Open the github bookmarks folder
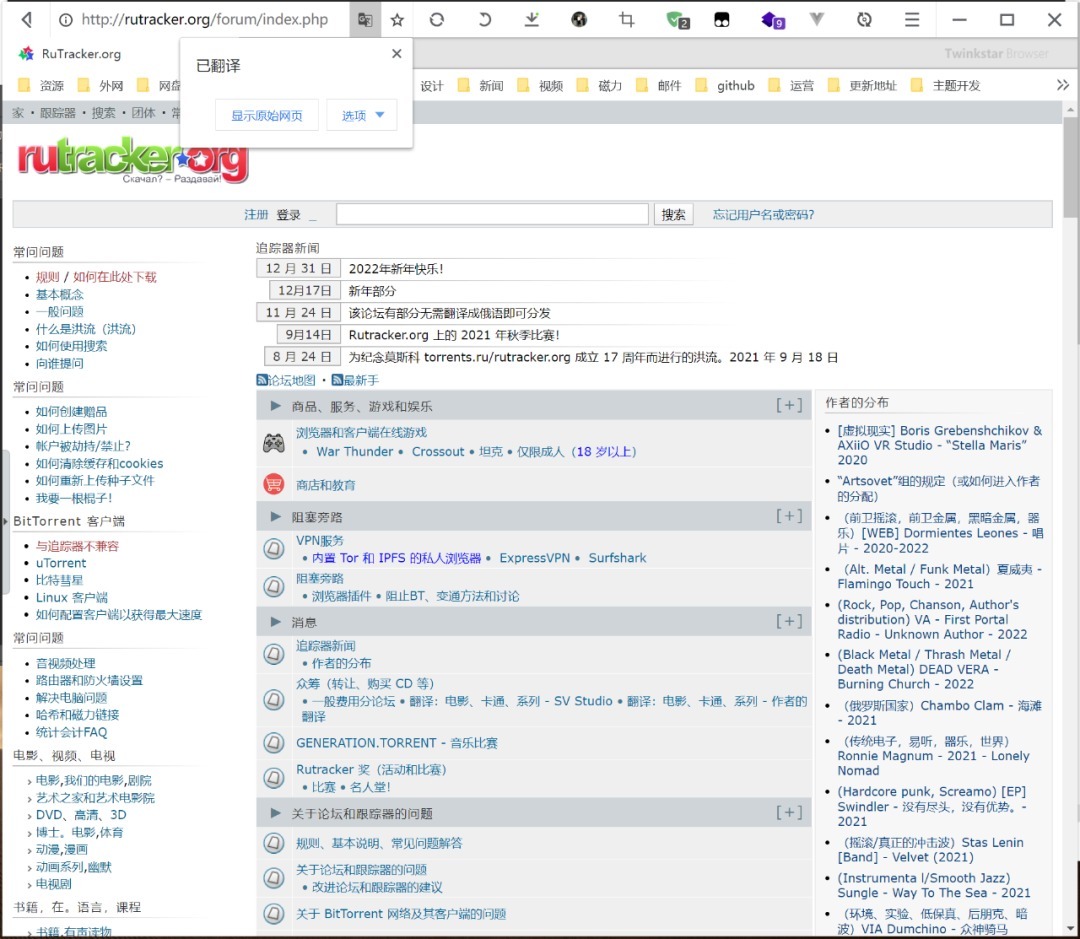 pos(735,85)
